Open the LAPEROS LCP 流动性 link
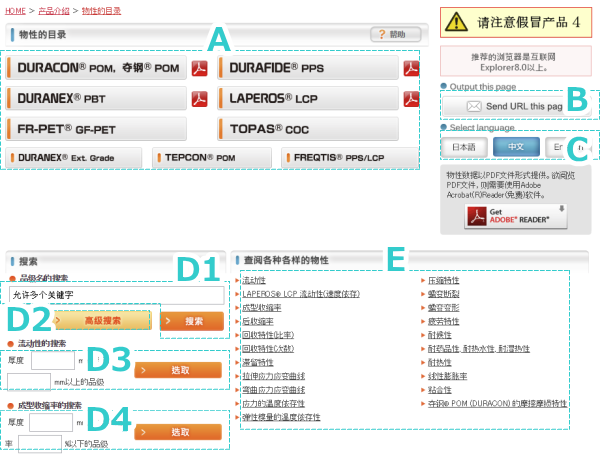 [301, 294]
